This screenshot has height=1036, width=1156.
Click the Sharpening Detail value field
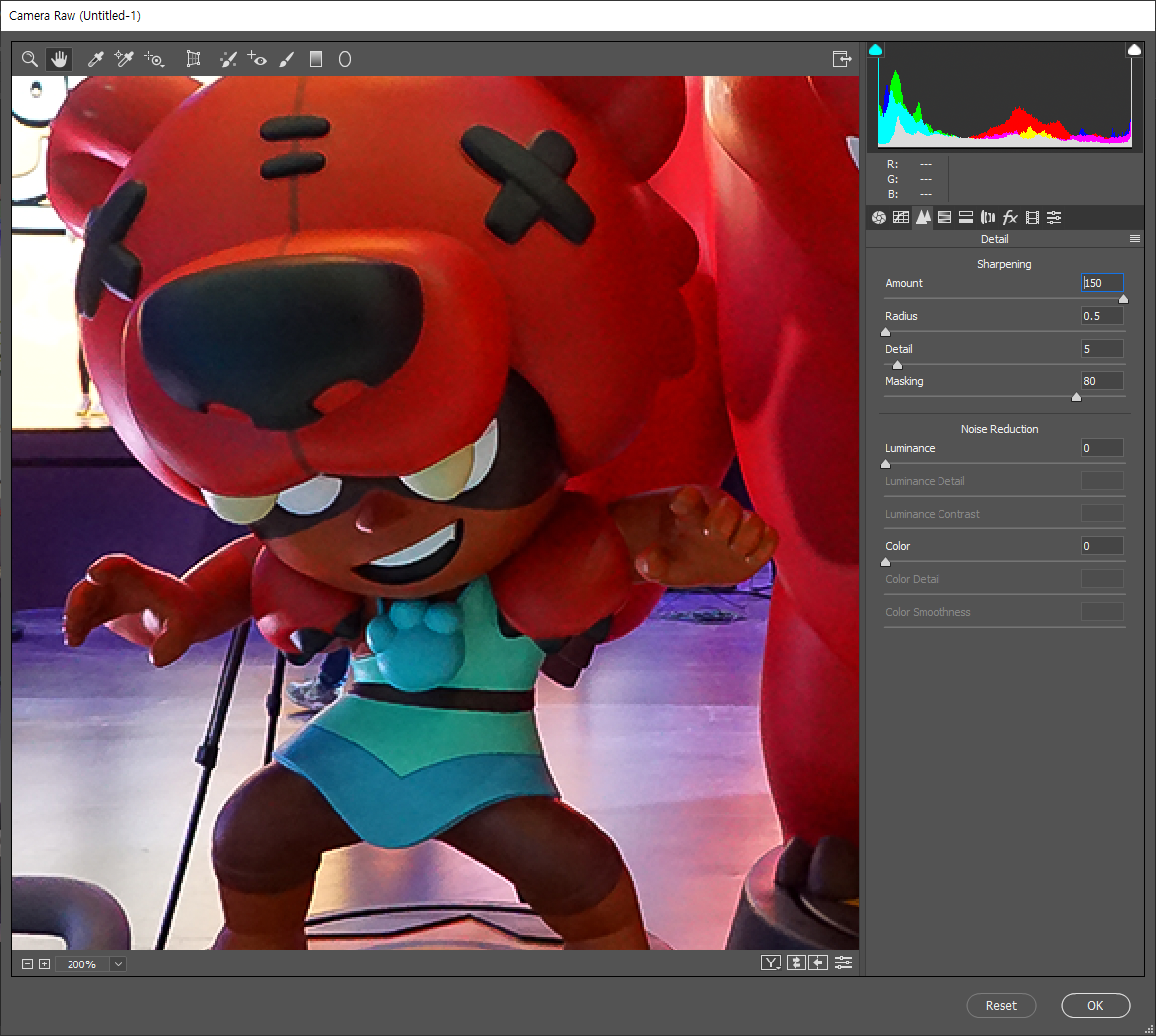tap(1102, 349)
